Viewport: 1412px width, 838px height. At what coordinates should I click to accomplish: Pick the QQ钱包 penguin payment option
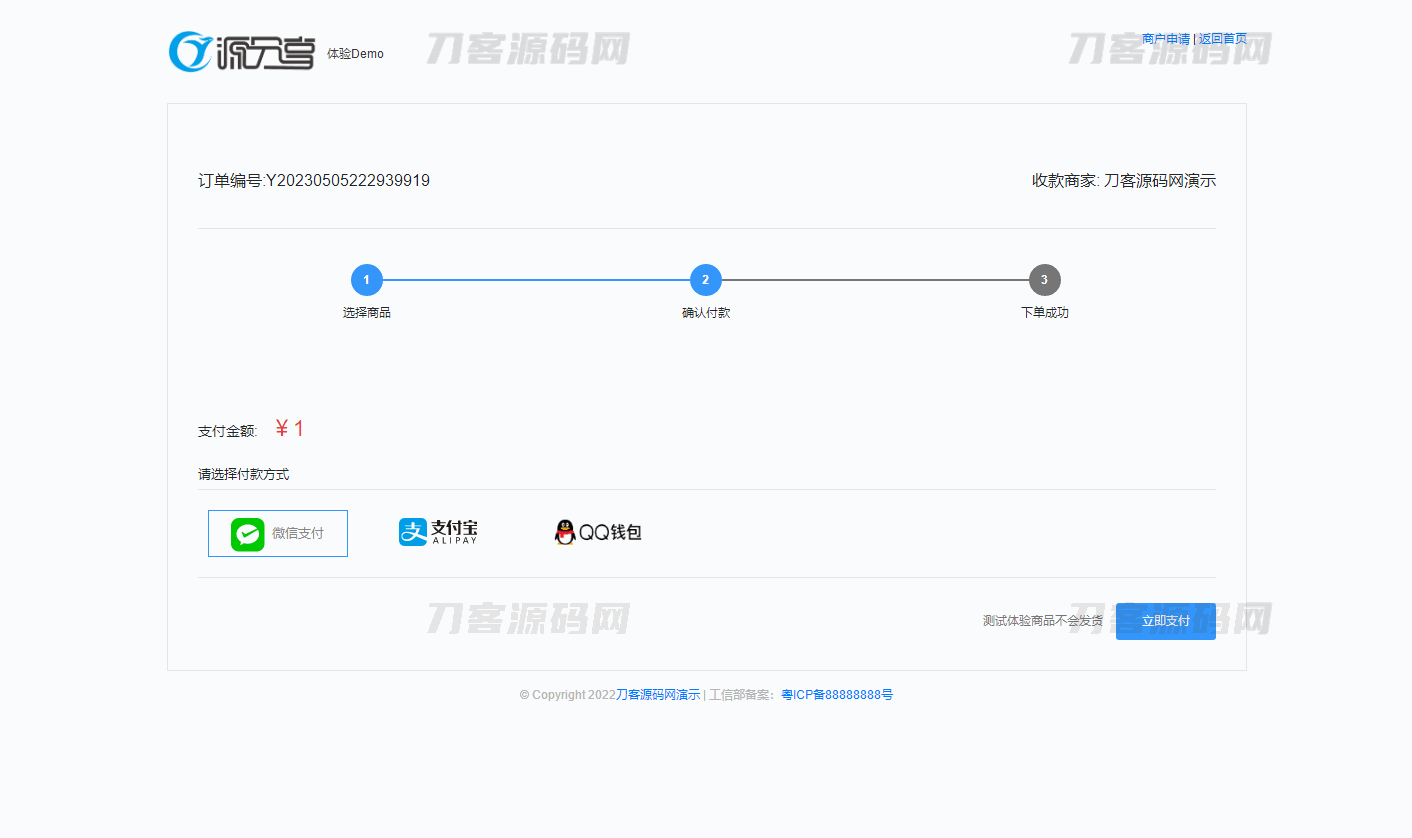[x=597, y=533]
